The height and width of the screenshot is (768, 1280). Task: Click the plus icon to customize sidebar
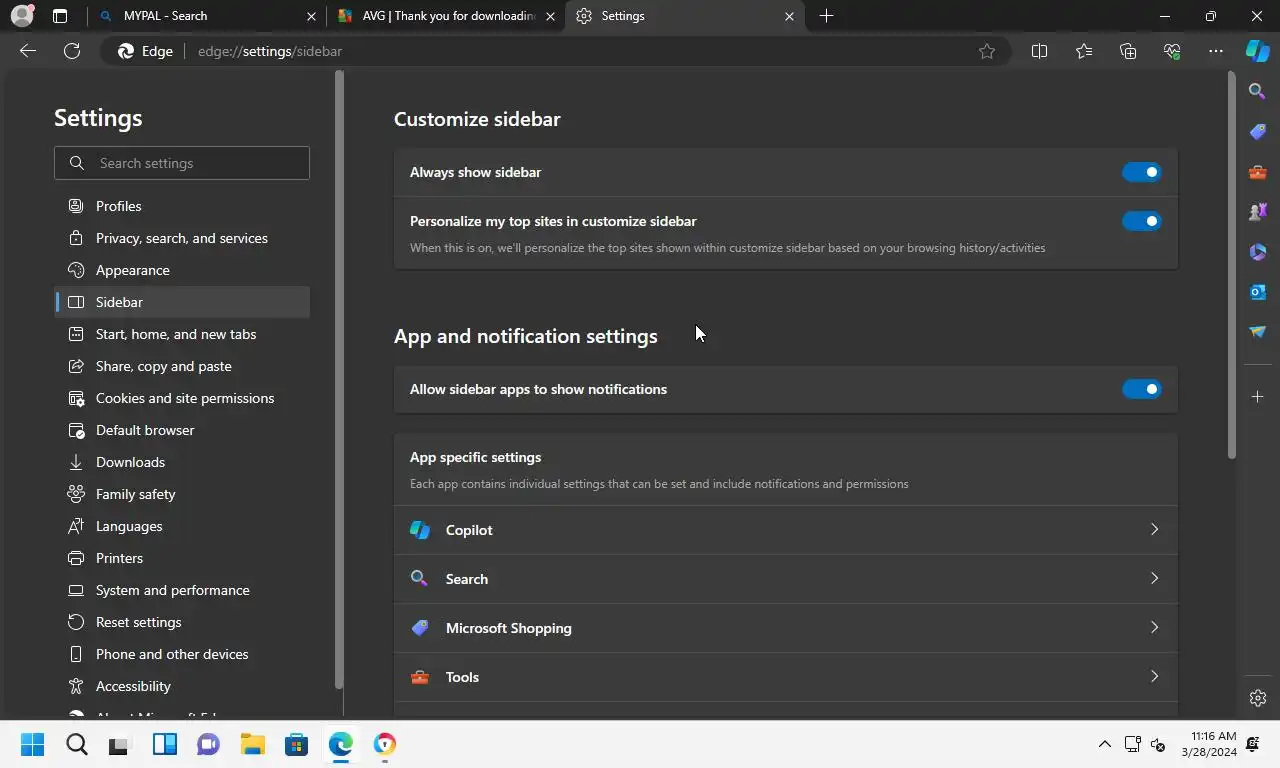1258,397
